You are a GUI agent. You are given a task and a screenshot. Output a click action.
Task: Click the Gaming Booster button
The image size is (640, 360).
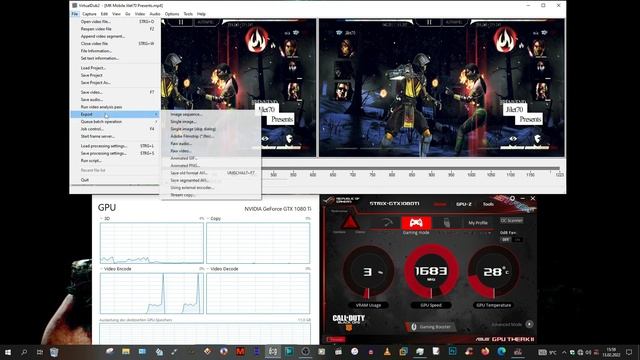[x=431, y=327]
